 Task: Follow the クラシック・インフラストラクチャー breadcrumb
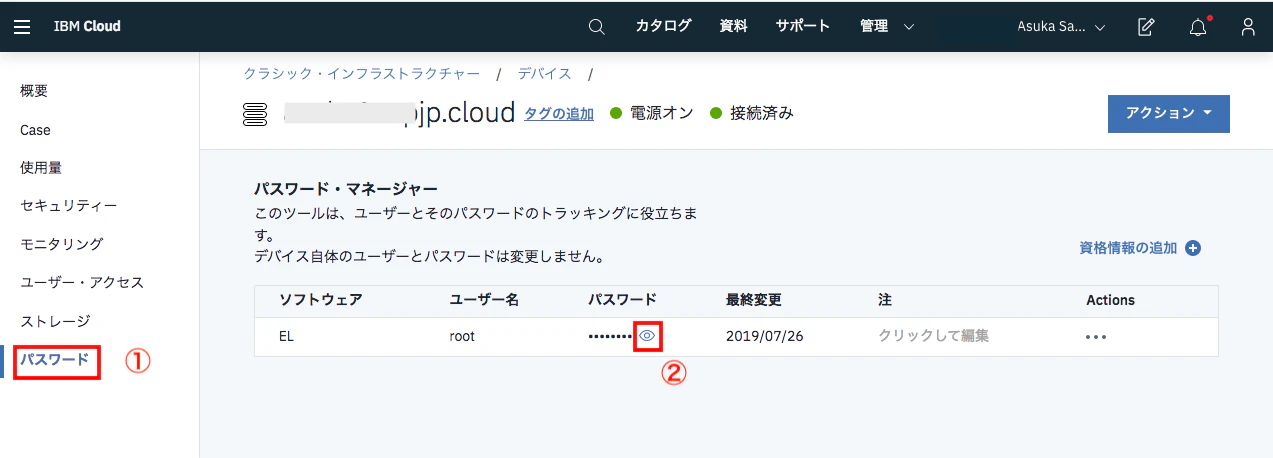click(362, 74)
